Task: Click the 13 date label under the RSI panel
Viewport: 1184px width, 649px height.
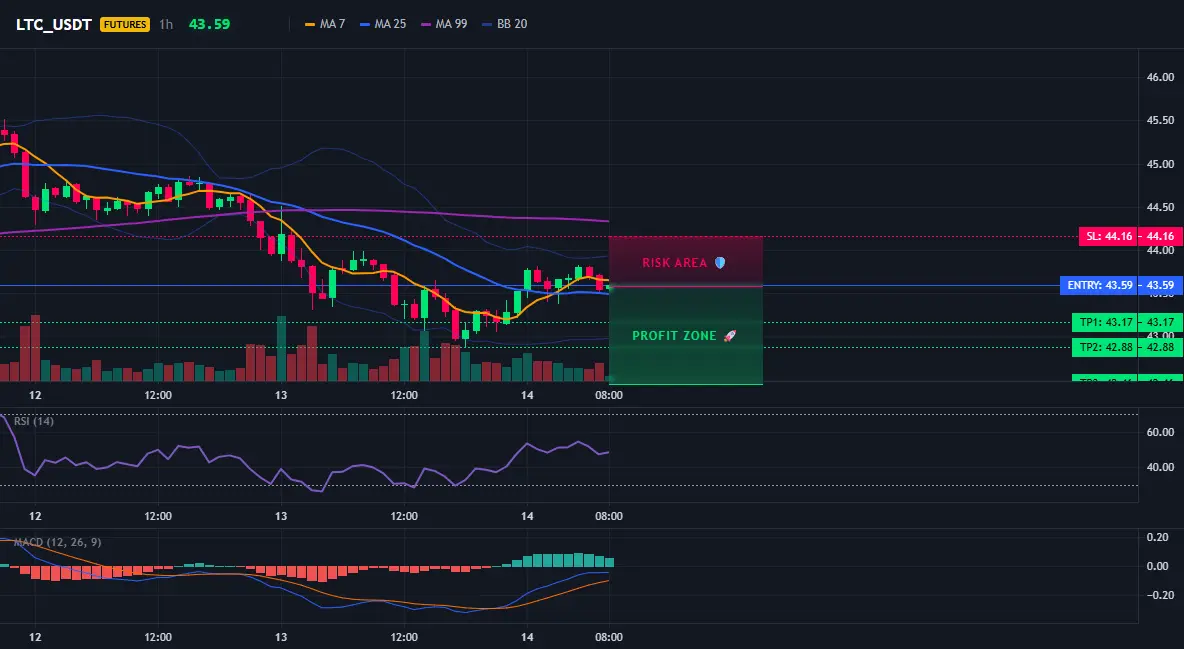Action: tap(281, 516)
